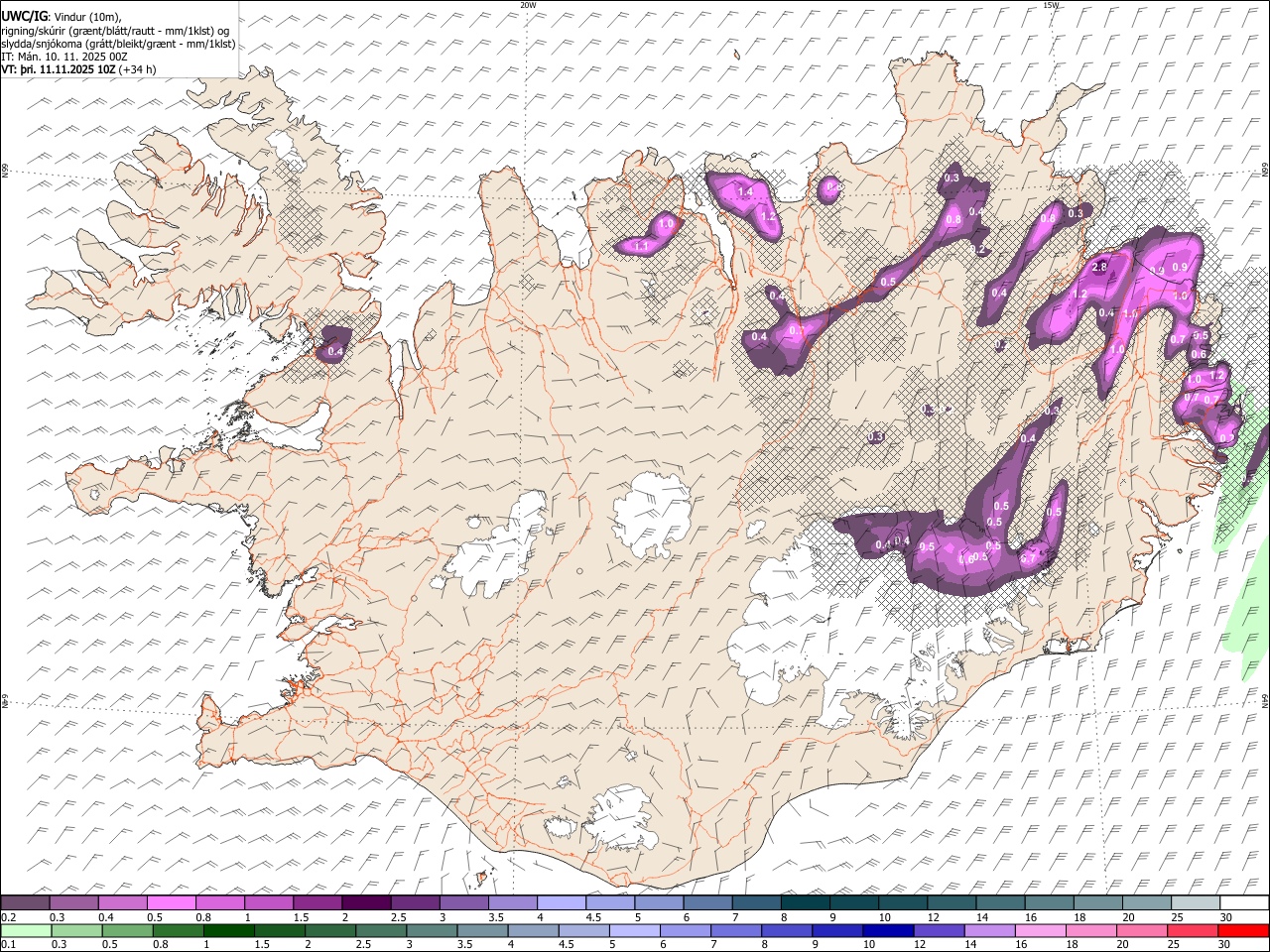Image resolution: width=1270 pixels, height=952 pixels.
Task: Pick the purple legend swatch between 0.4 and 0.5
Action: tap(122, 902)
